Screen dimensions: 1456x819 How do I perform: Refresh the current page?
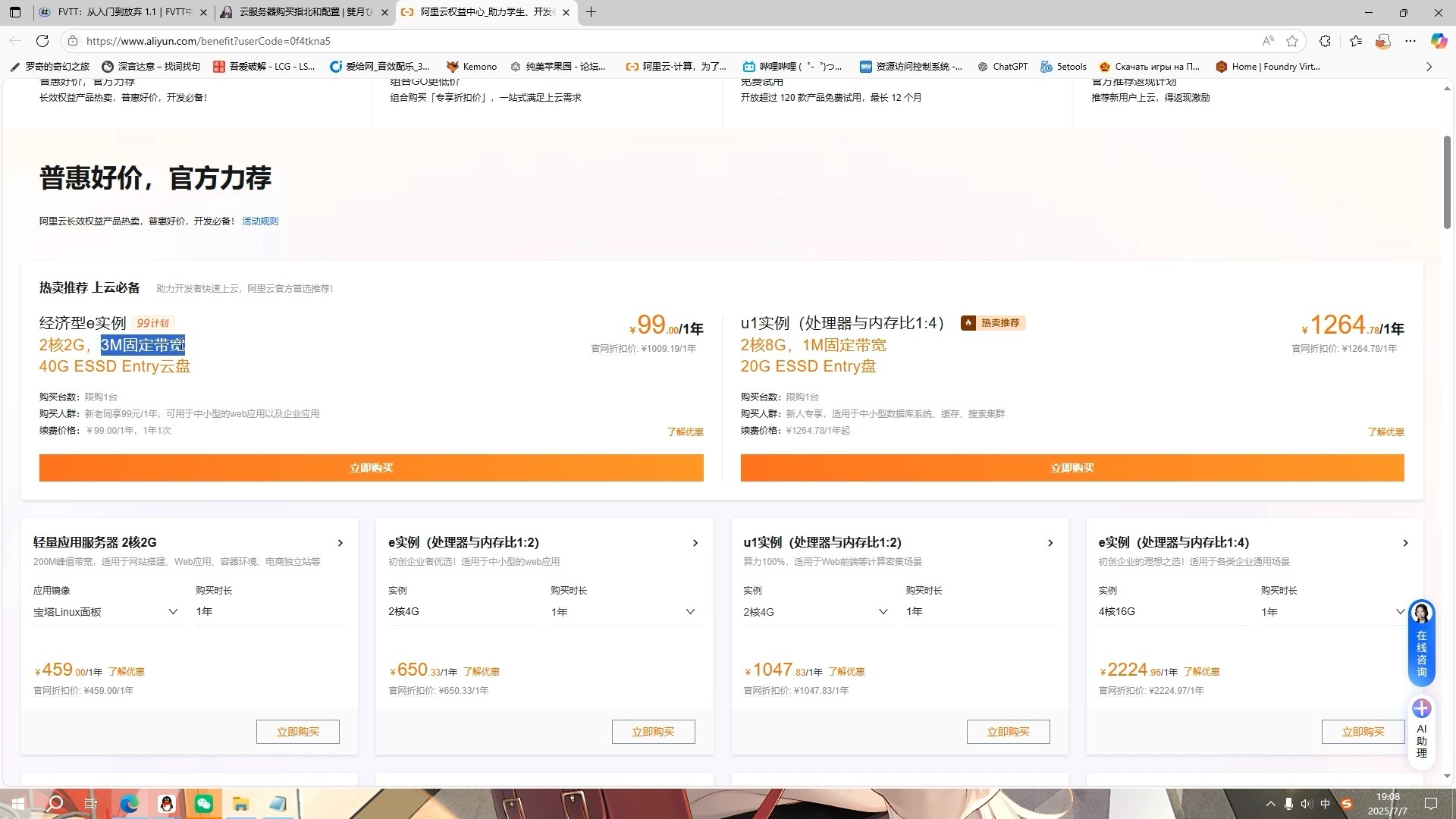42,41
